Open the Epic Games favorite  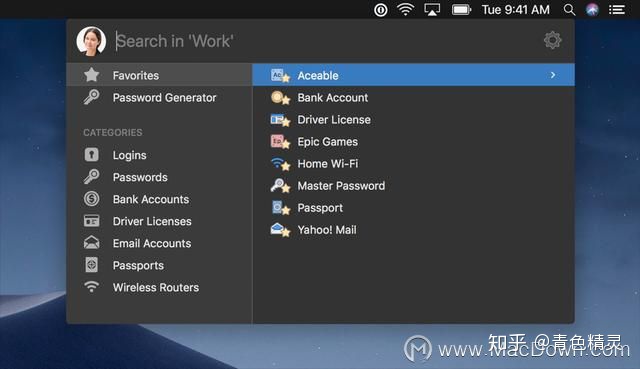coord(413,142)
